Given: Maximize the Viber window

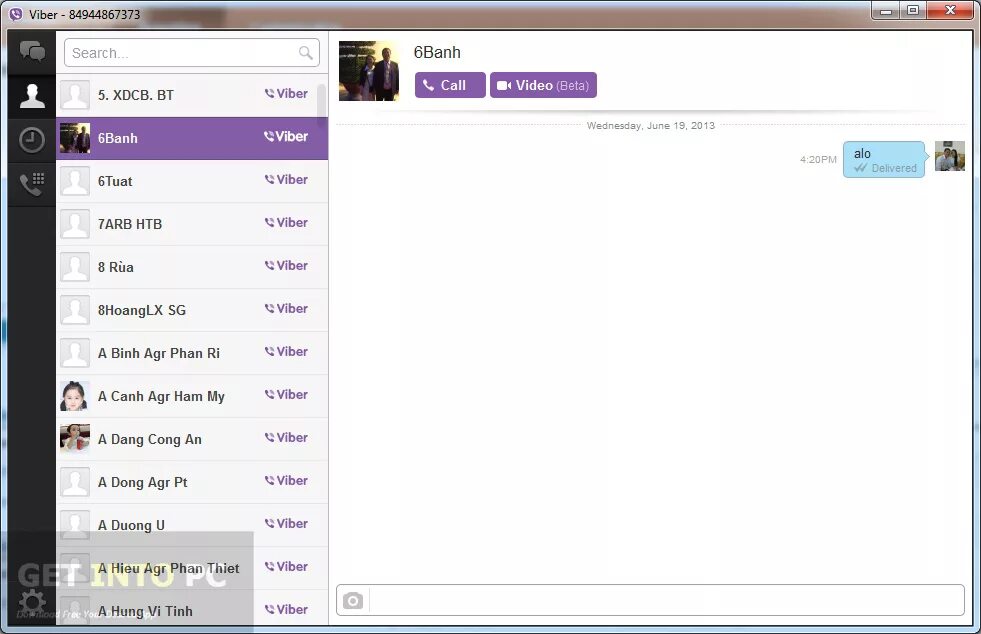Looking at the screenshot, I should [x=913, y=11].
